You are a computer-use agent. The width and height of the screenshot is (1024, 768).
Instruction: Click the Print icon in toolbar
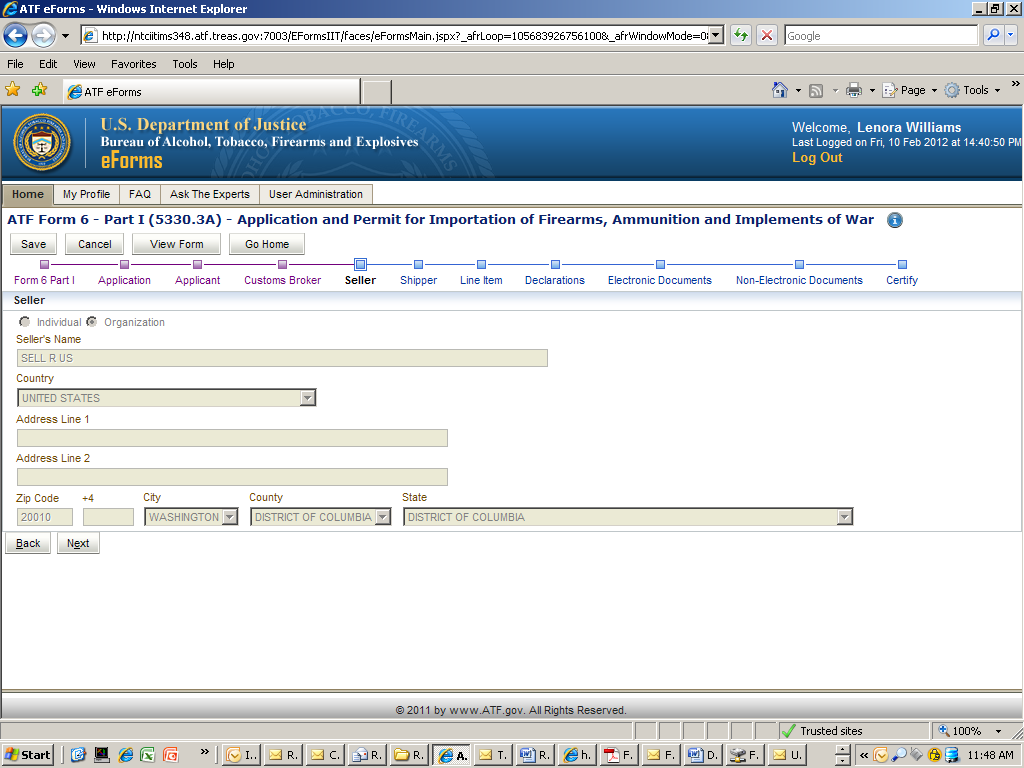(854, 90)
